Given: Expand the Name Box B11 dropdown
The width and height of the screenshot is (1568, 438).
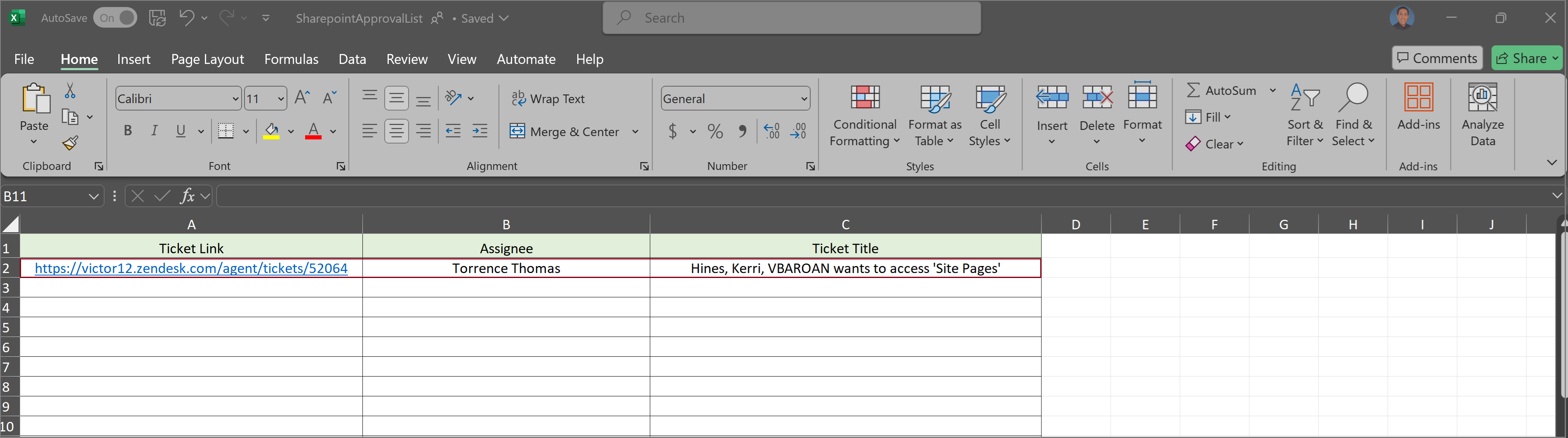Looking at the screenshot, I should 93,196.
